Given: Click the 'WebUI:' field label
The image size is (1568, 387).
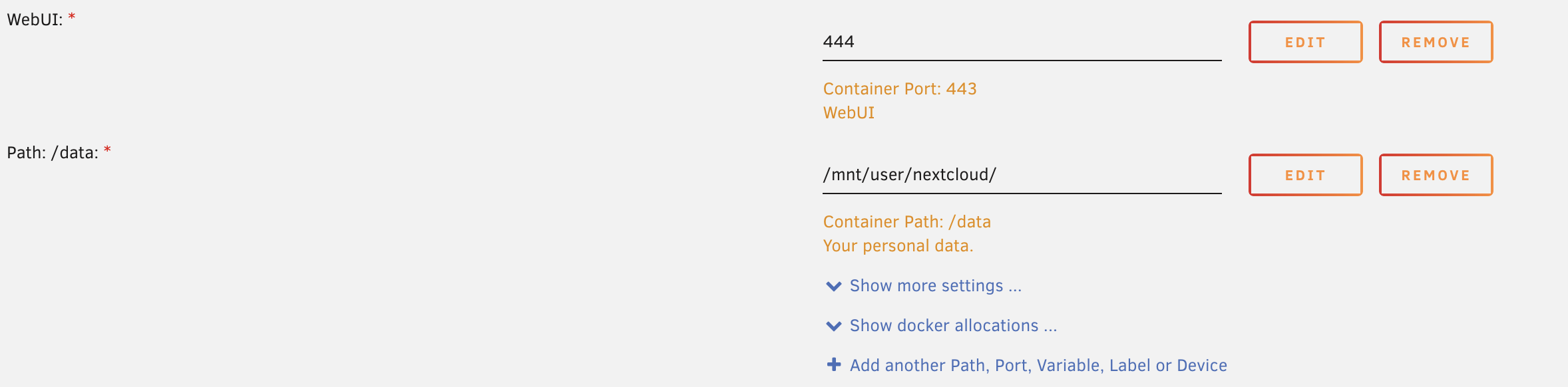Looking at the screenshot, I should 35,20.
